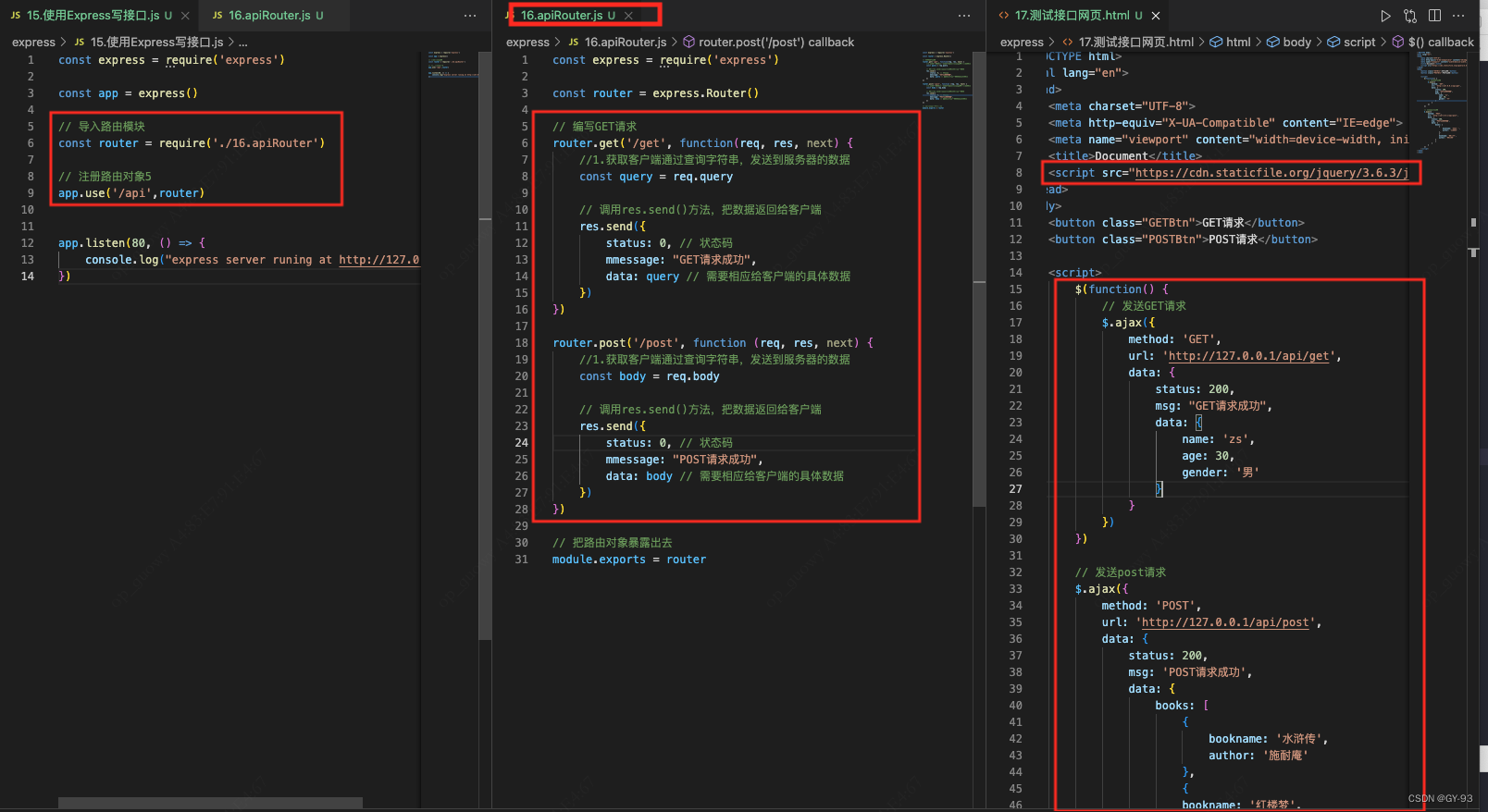This screenshot has height=812, width=1488.
Task: Follow http://127.0.0.1/api/get link
Action: (1248, 356)
